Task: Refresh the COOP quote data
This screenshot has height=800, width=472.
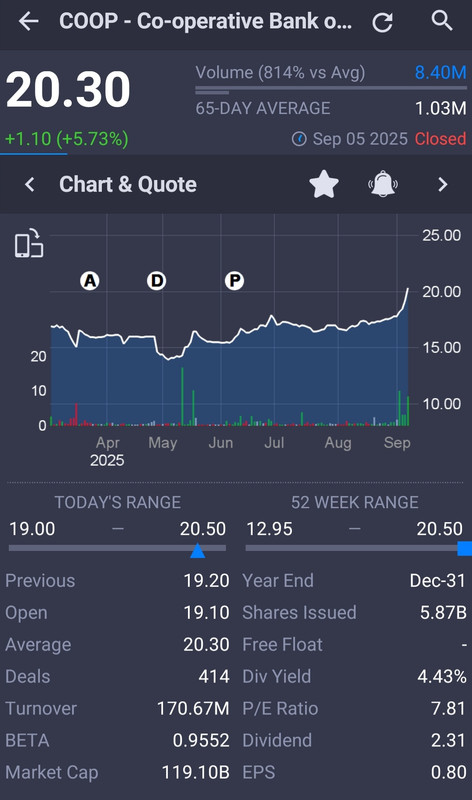Action: point(382,22)
